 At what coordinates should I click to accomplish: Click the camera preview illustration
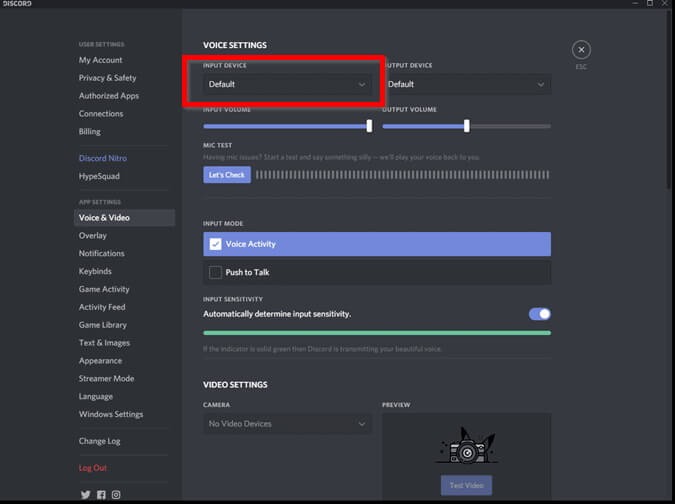467,445
